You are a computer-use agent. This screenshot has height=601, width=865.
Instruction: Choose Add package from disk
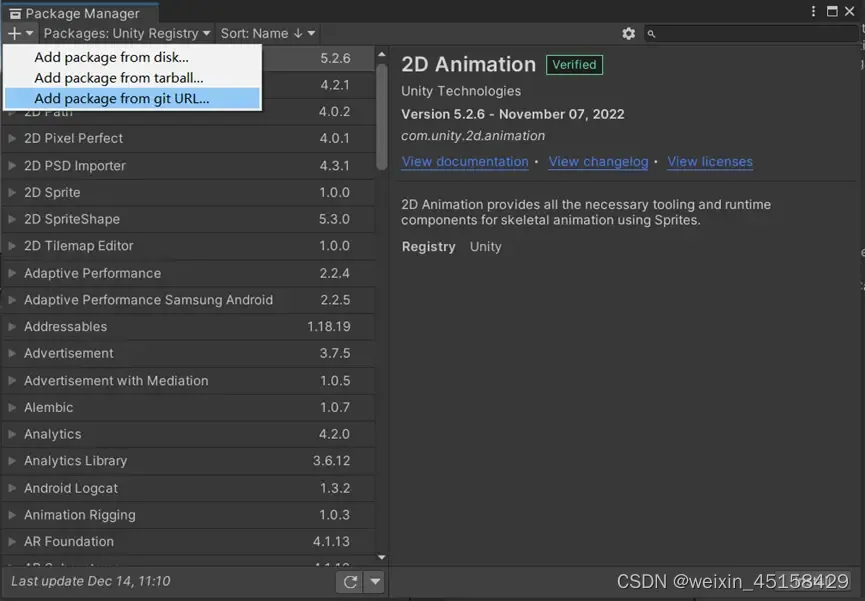click(x=132, y=57)
